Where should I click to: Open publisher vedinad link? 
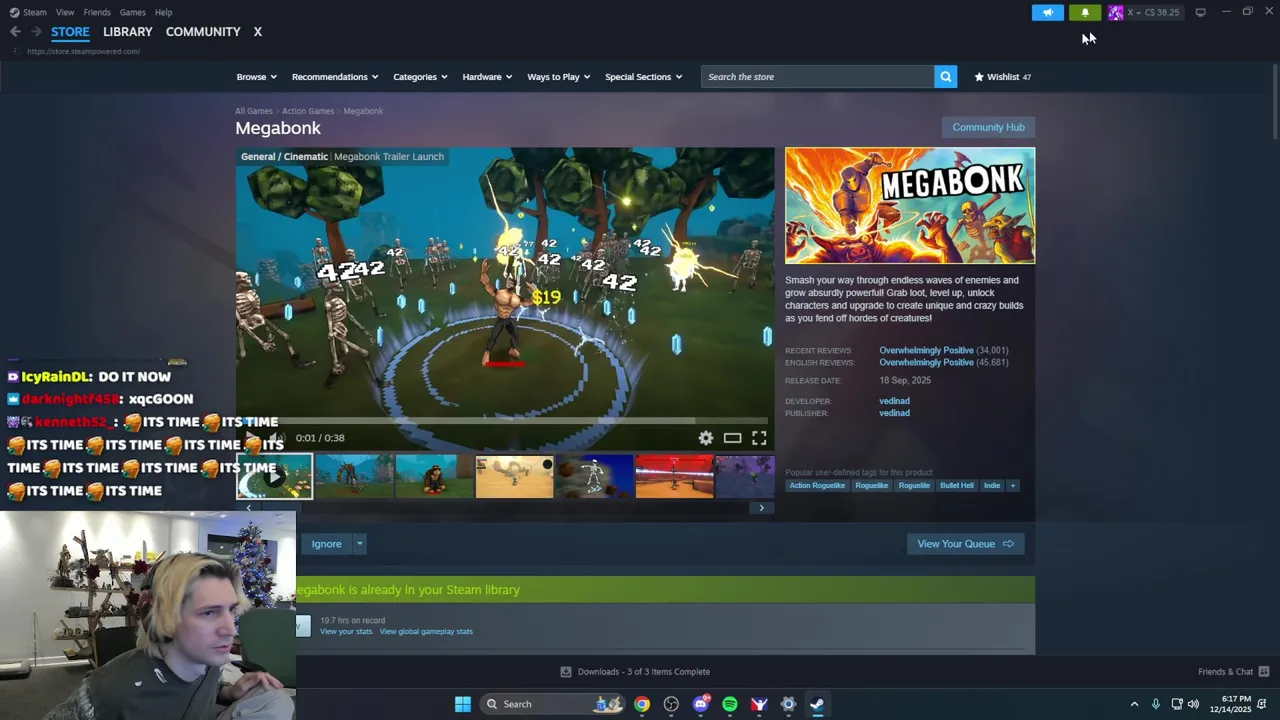point(894,413)
